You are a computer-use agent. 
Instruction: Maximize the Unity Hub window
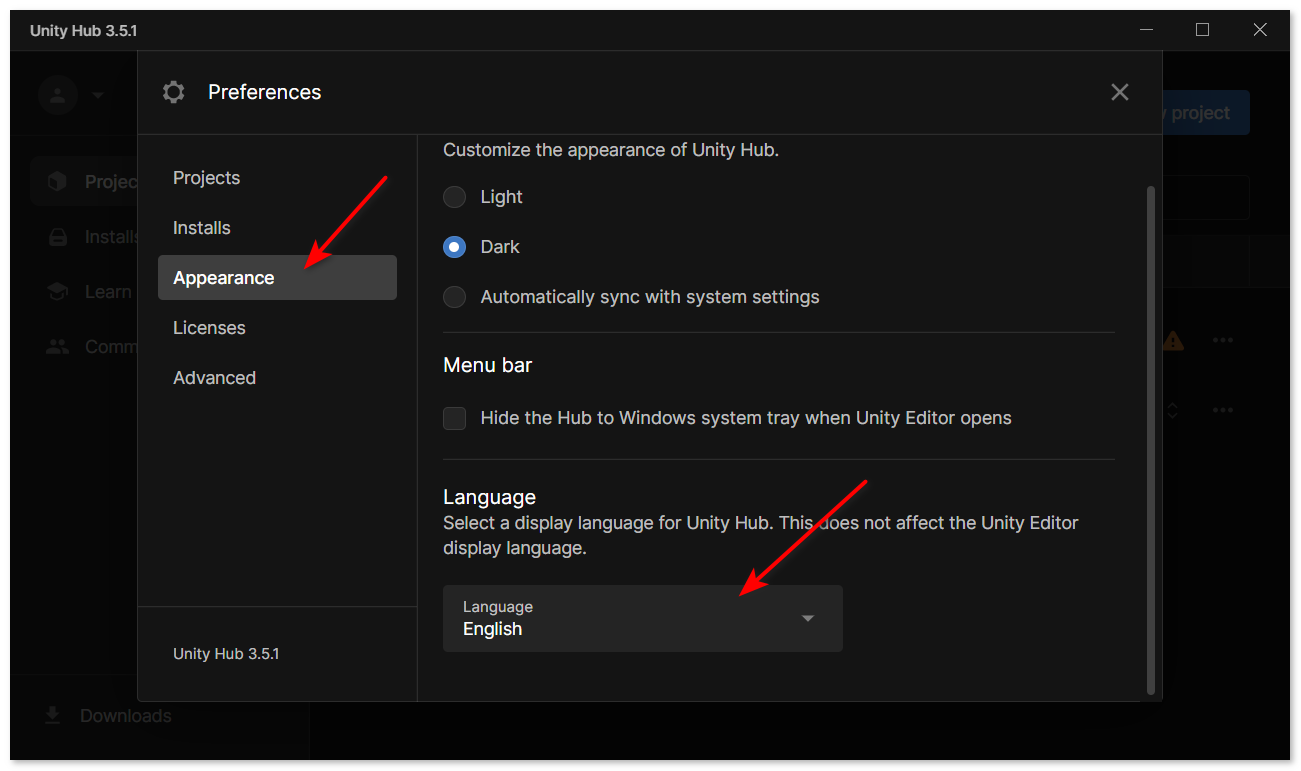pos(1203,30)
